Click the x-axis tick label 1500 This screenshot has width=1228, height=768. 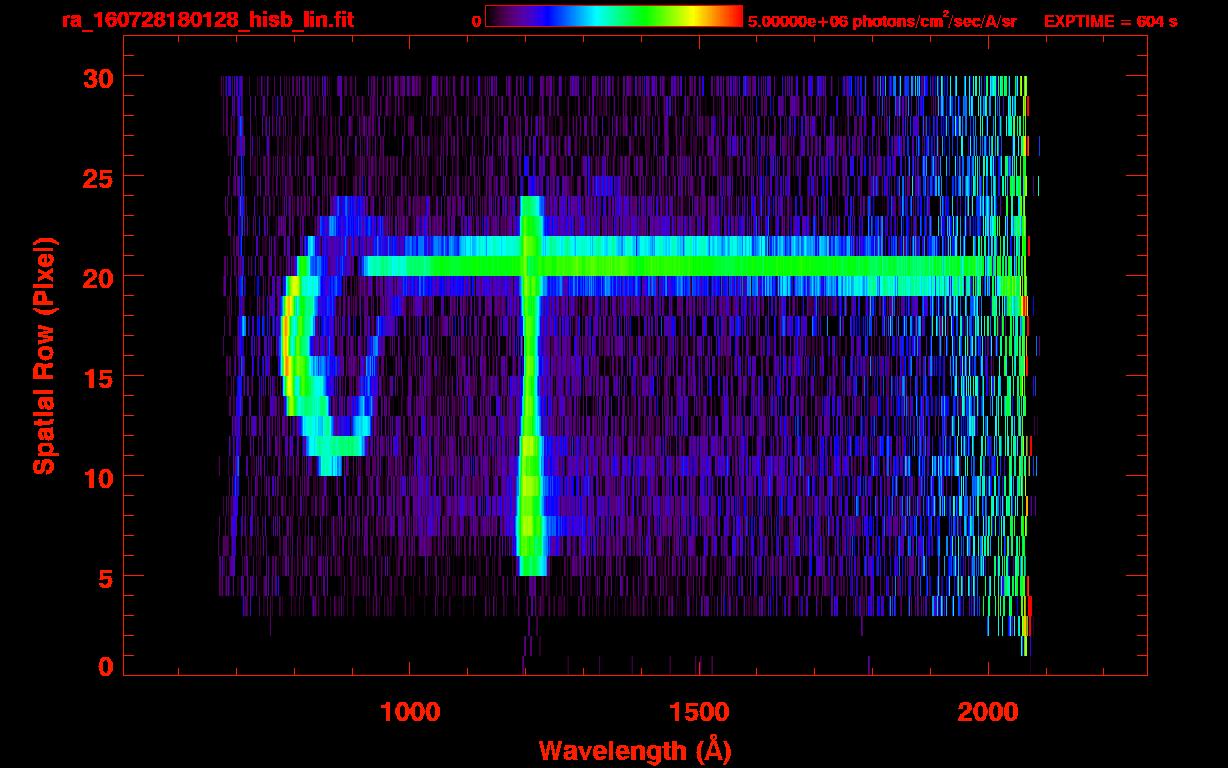click(698, 711)
